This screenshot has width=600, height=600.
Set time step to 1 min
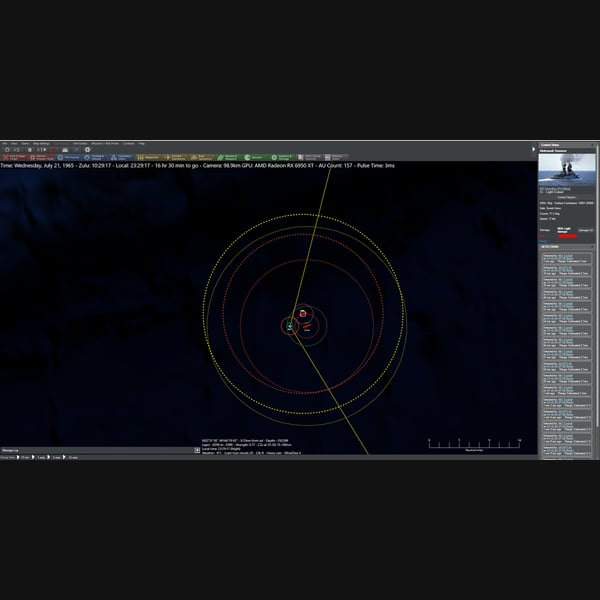[x=39, y=457]
